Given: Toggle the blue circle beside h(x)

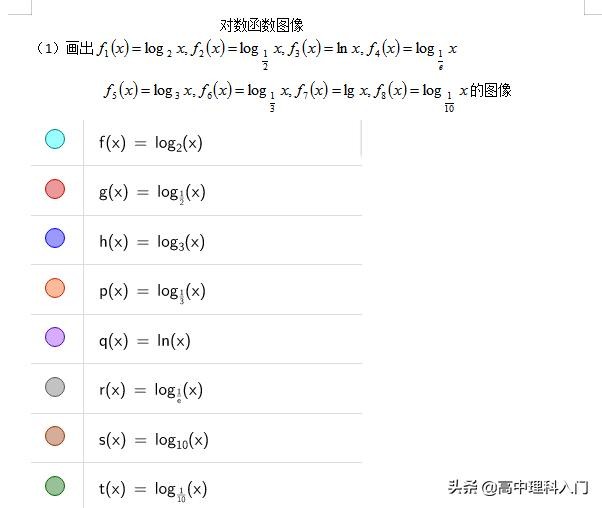Looking at the screenshot, I should tap(55, 238).
